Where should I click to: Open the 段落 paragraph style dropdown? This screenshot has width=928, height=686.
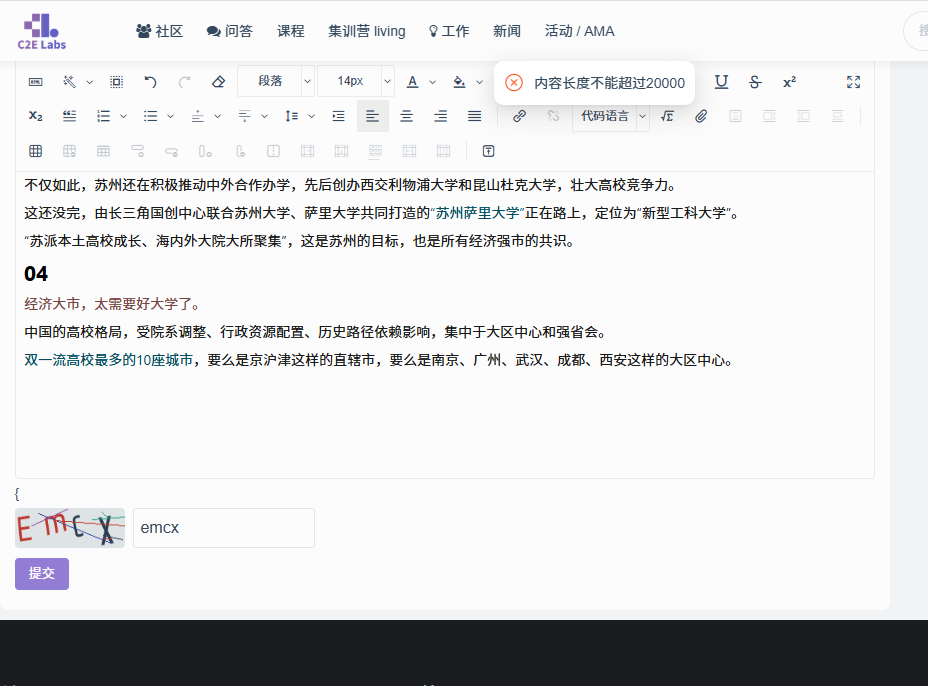click(276, 82)
